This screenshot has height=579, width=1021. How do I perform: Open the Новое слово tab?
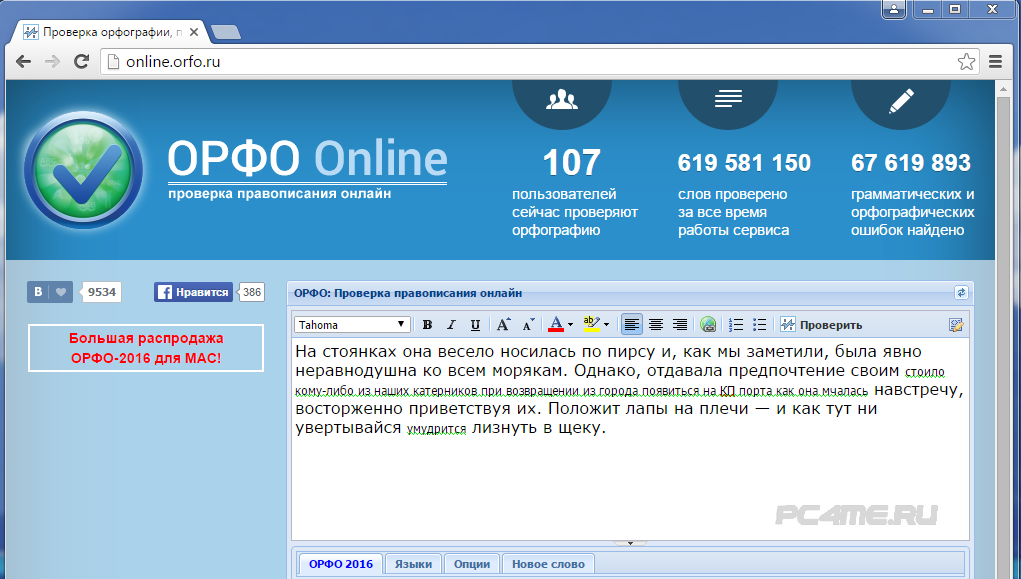(x=548, y=564)
